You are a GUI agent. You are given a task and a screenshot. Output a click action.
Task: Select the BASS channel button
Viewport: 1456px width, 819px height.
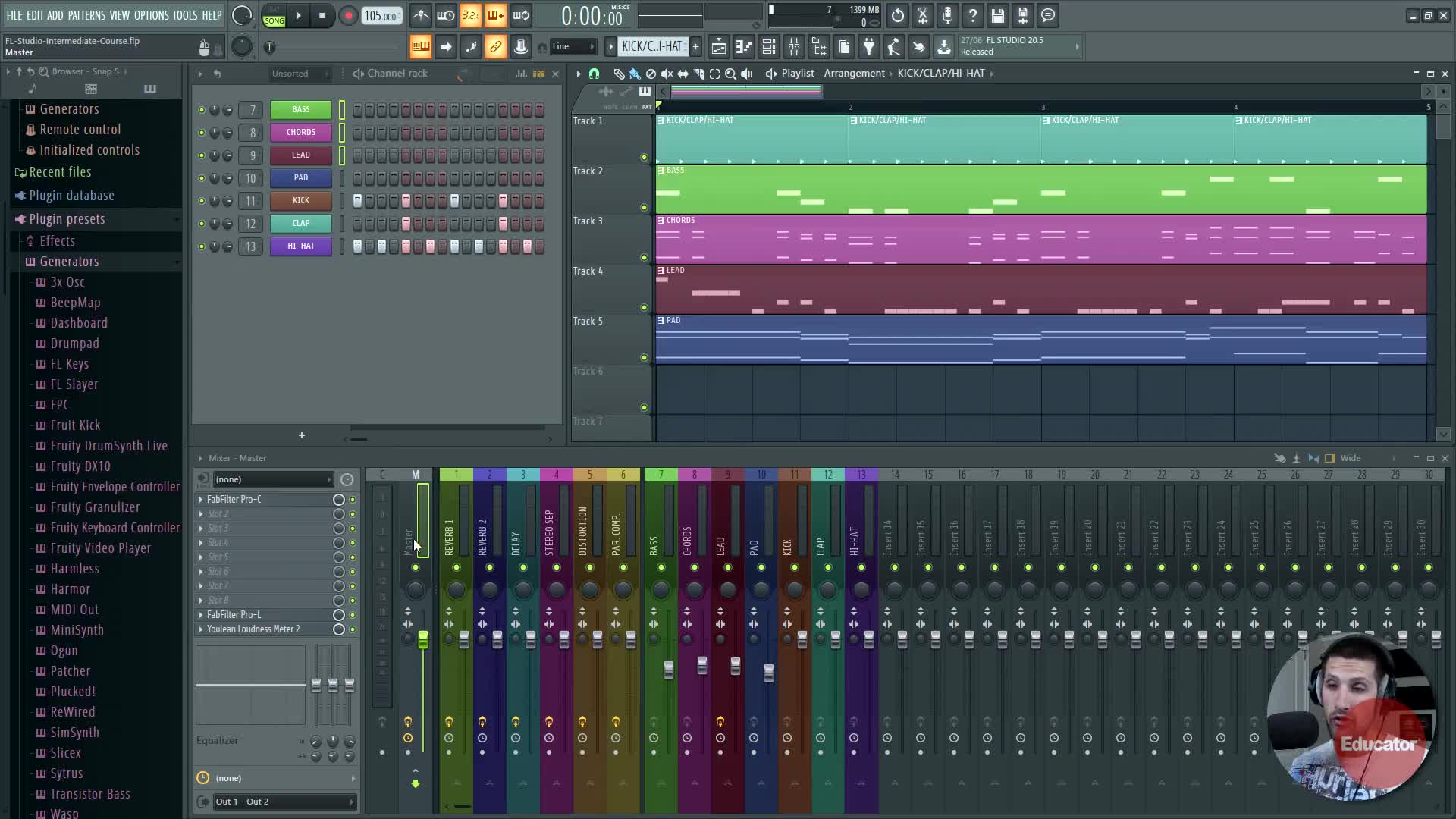(301, 109)
